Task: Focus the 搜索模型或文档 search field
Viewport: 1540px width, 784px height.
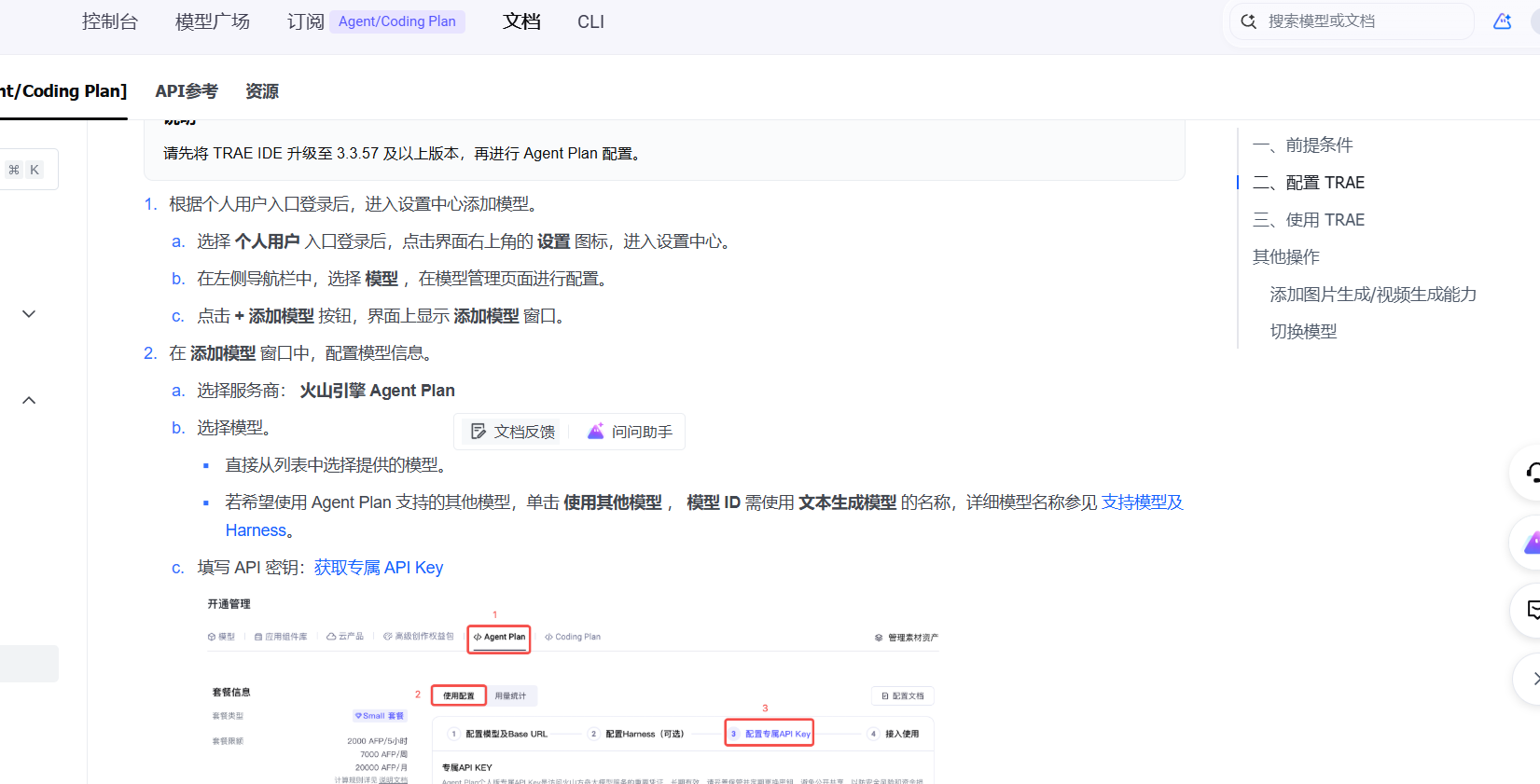Action: pos(1353,21)
